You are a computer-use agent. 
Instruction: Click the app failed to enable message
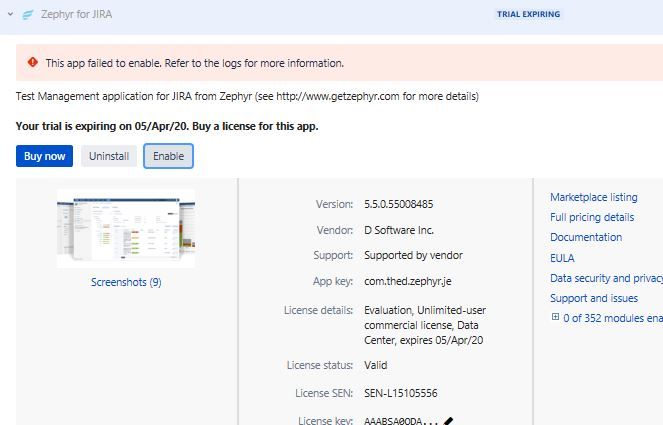pos(195,63)
